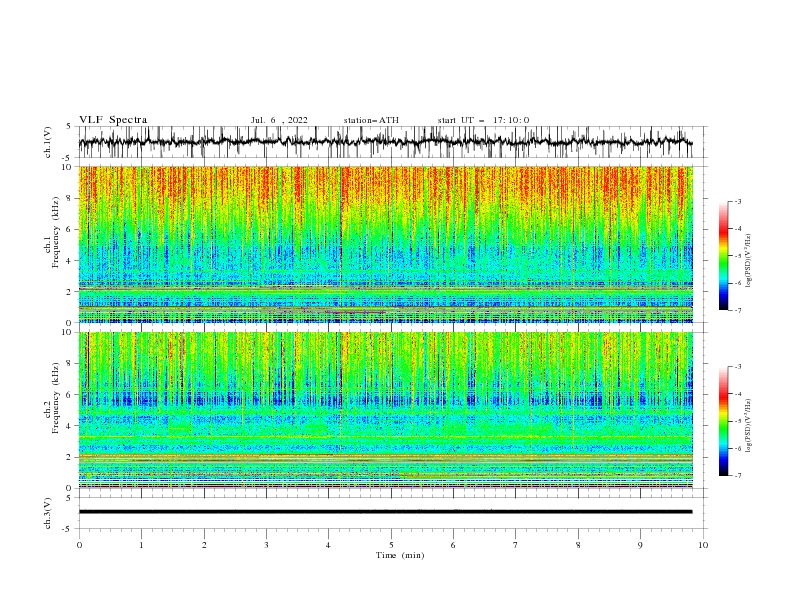Image resolution: width=792 pixels, height=612 pixels.
Task: Click time axis tick label "8"
Action: click(x=578, y=545)
